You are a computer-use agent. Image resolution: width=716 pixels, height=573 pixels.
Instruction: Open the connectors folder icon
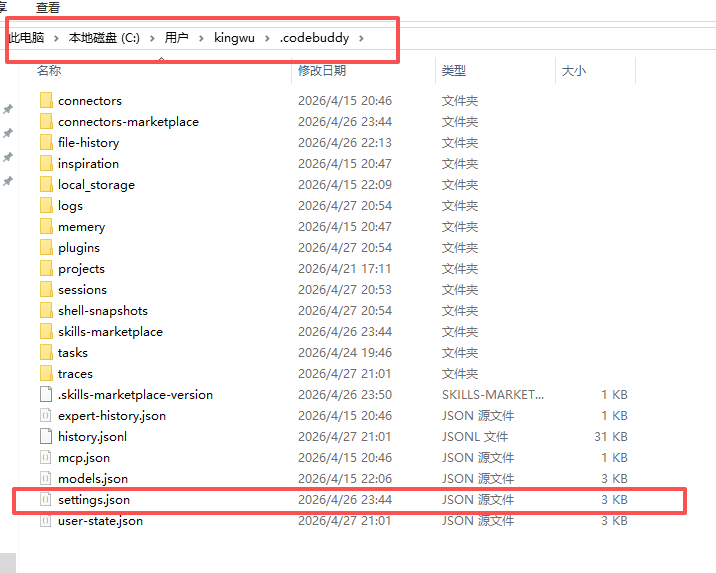click(x=46, y=100)
